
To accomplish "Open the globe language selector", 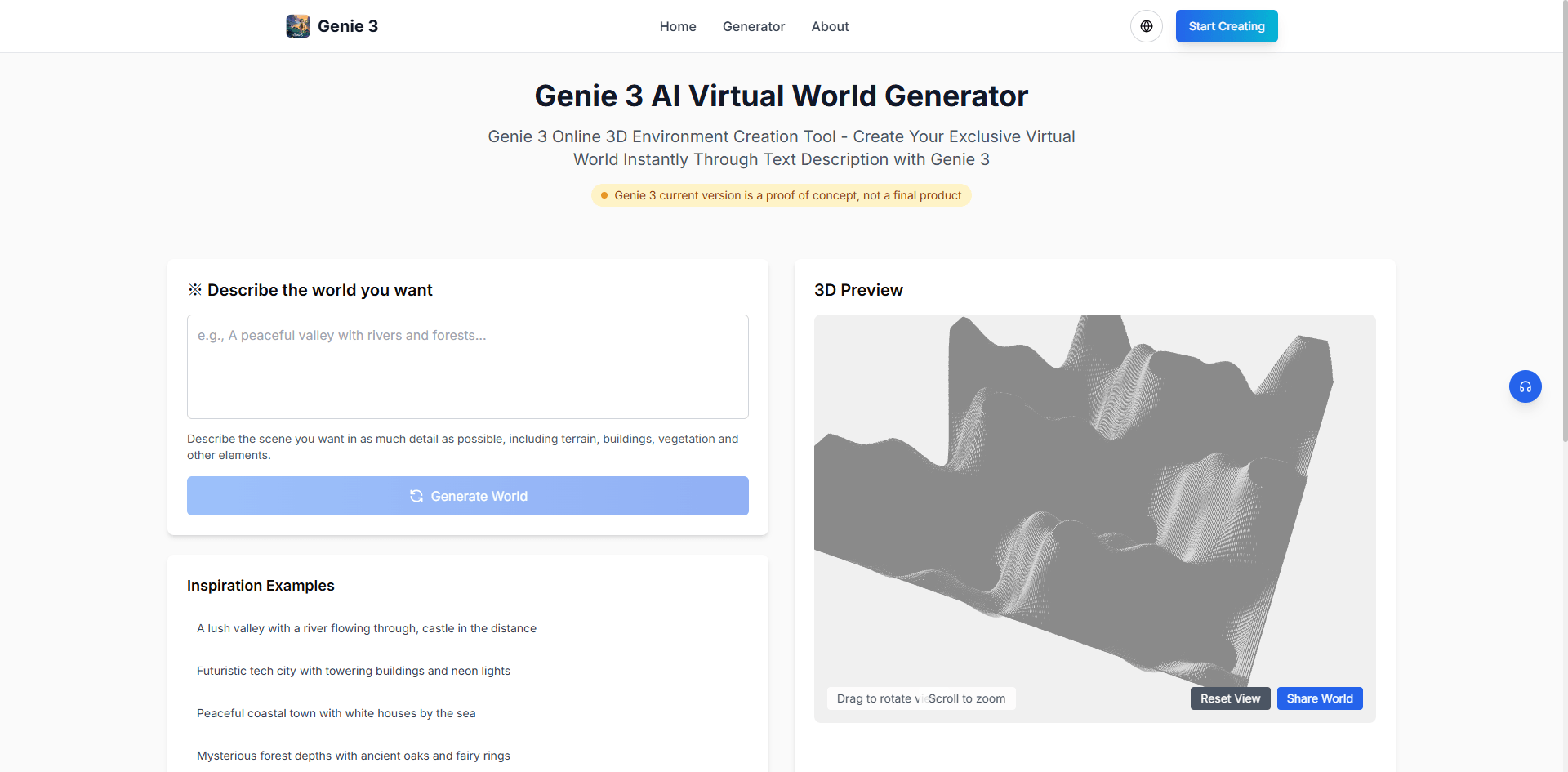I will coord(1146,26).
